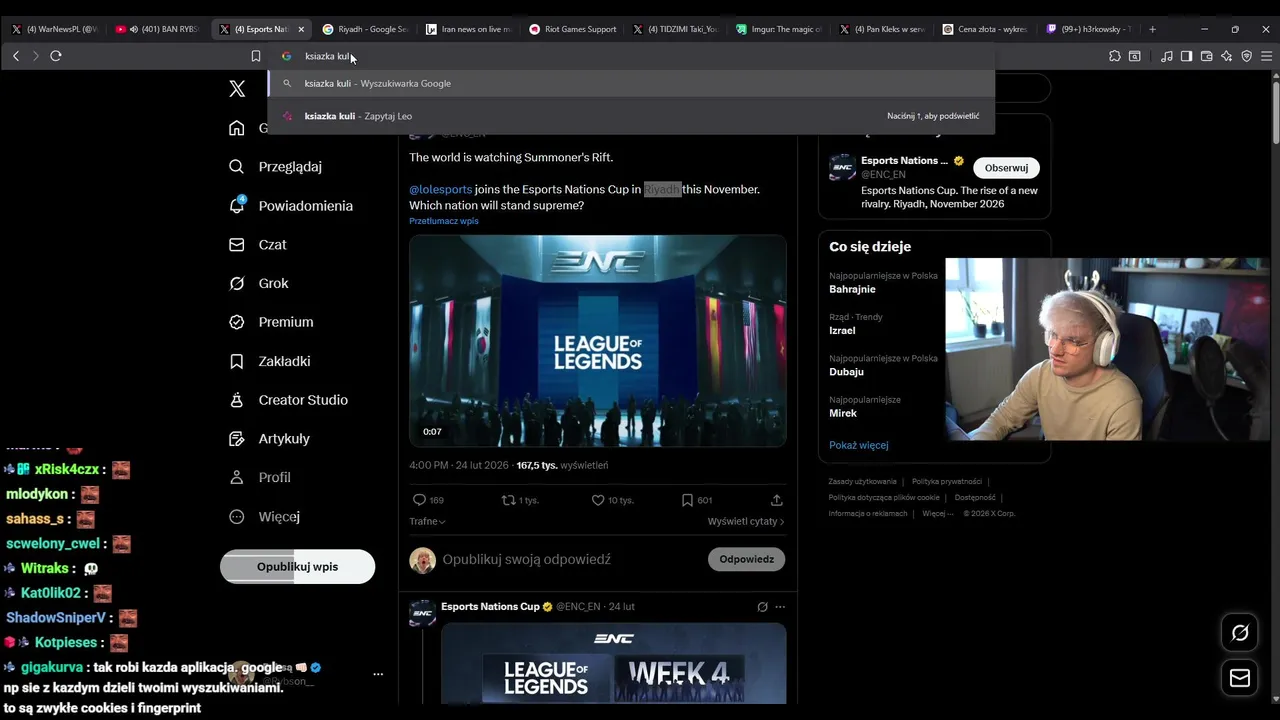Click Przetłumacz wpis link

click(444, 221)
